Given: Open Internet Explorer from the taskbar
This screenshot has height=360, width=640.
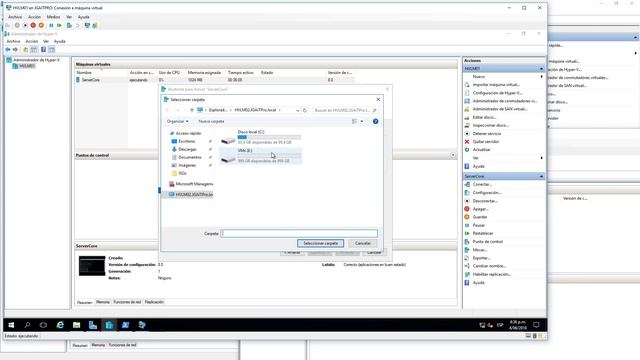Looking at the screenshot, I should [60, 325].
